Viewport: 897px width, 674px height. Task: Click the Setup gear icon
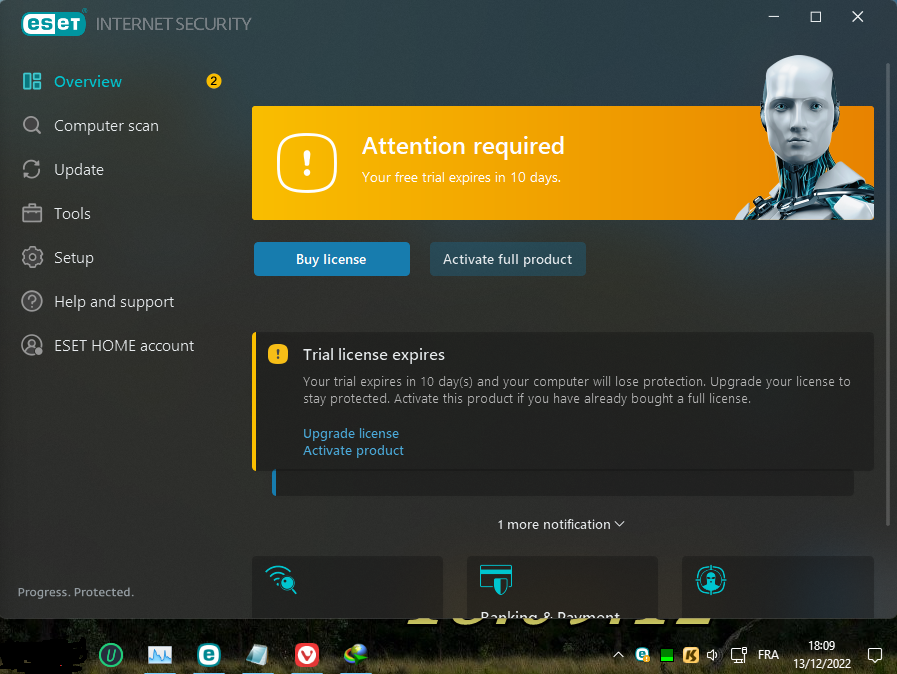(32, 257)
